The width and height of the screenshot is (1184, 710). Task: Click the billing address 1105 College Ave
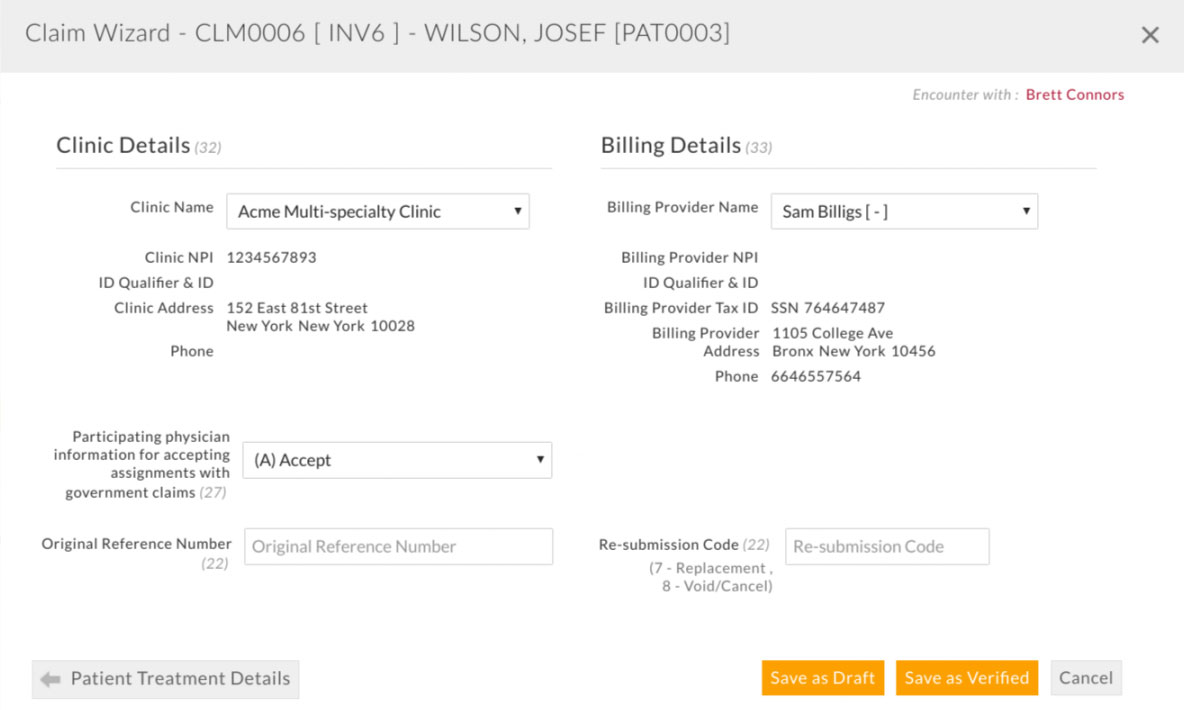click(832, 333)
